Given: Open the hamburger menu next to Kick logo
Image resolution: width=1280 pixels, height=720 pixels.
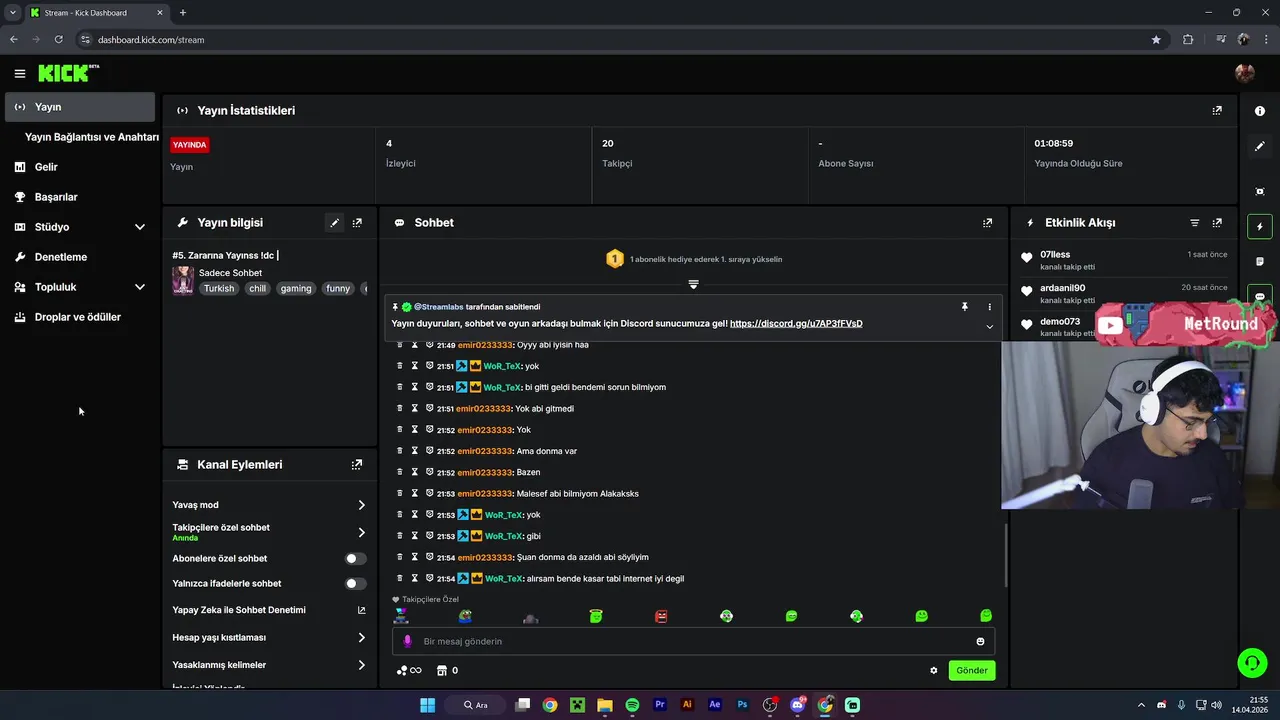Looking at the screenshot, I should (x=19, y=73).
